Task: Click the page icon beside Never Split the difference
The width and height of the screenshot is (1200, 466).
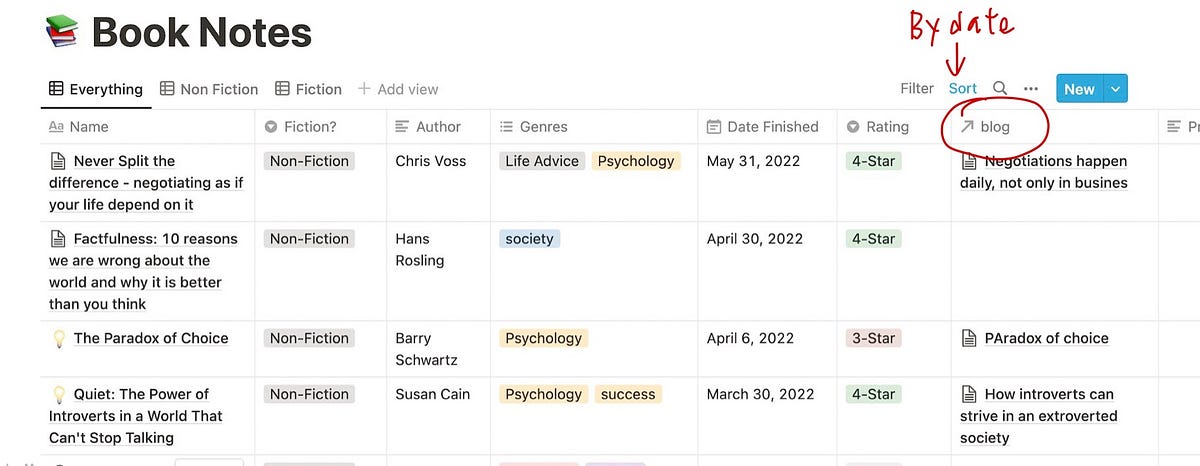Action: coord(58,161)
